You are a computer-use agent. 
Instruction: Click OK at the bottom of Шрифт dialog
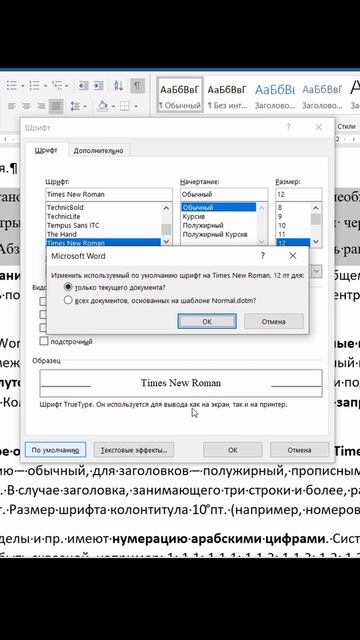click(x=233, y=450)
